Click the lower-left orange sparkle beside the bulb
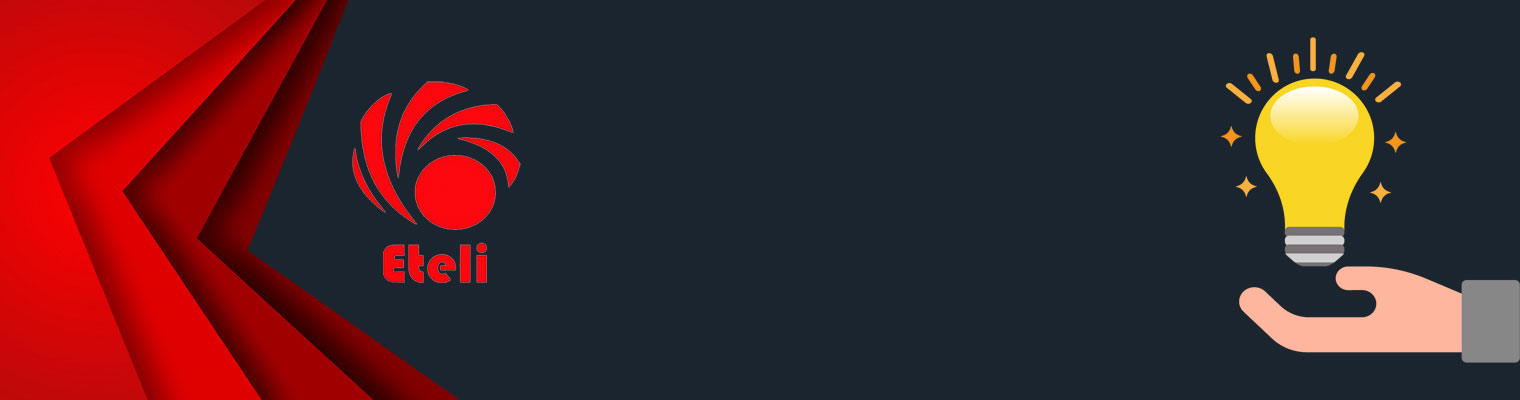1520x400 pixels. [x=1245, y=186]
